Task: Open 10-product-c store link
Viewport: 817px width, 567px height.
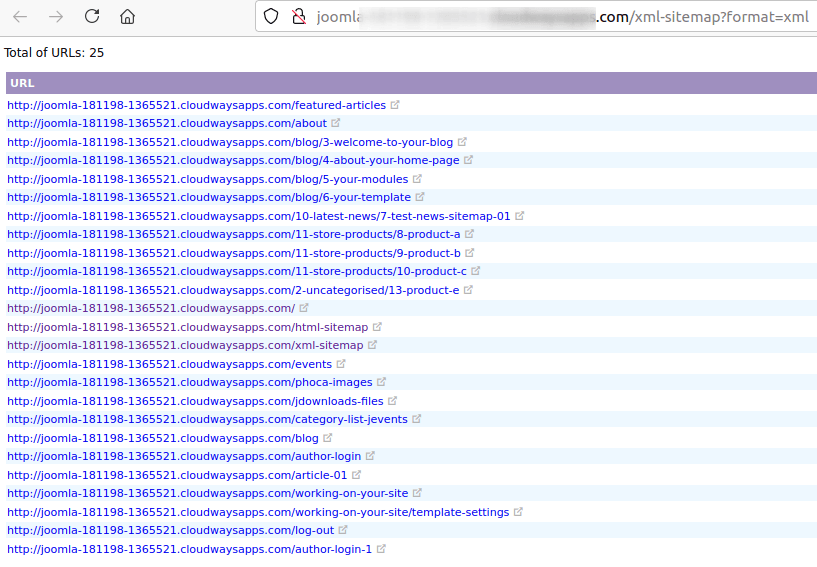Action: click(237, 272)
